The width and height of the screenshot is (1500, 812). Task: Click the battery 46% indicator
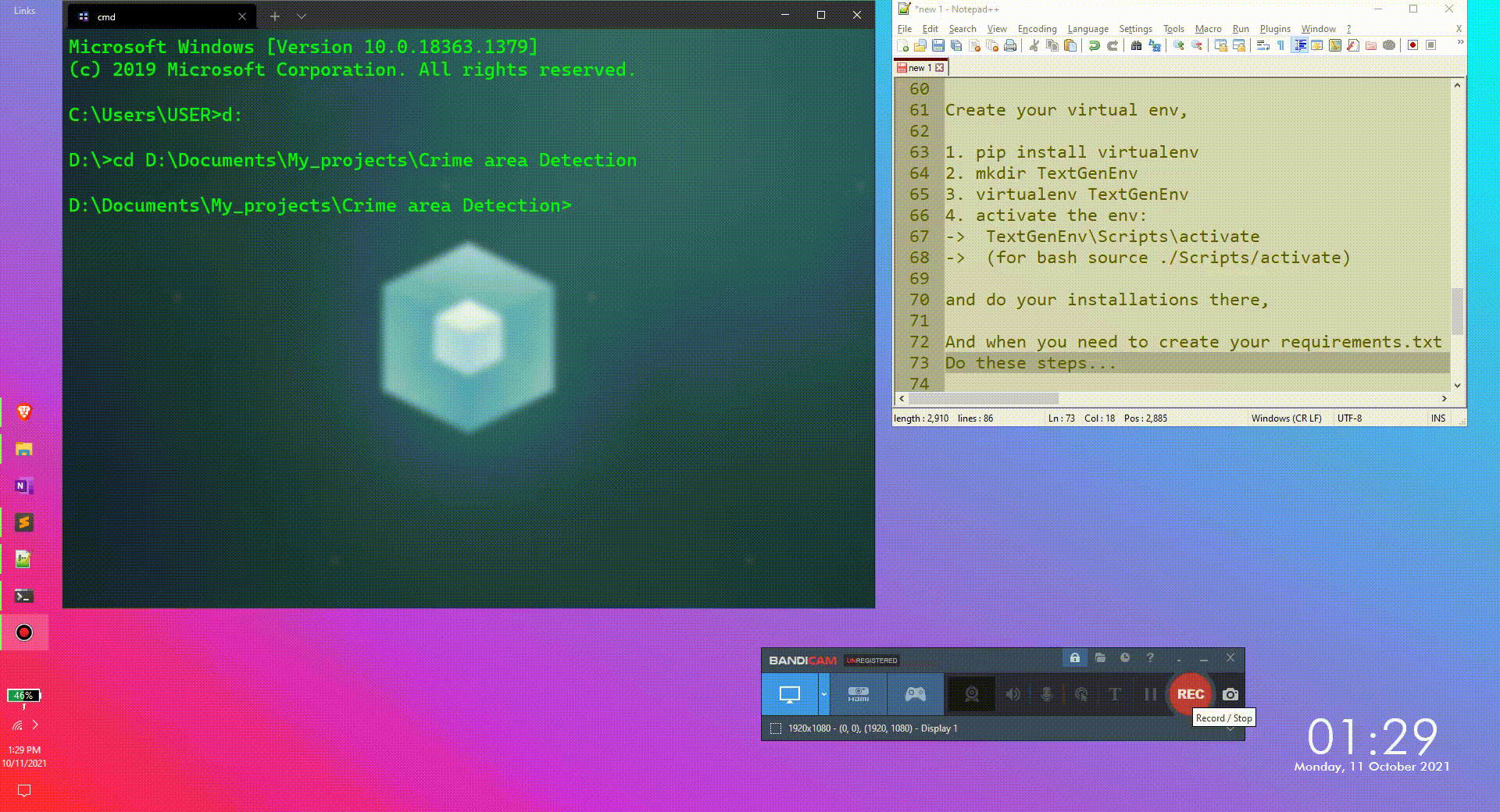pos(23,696)
